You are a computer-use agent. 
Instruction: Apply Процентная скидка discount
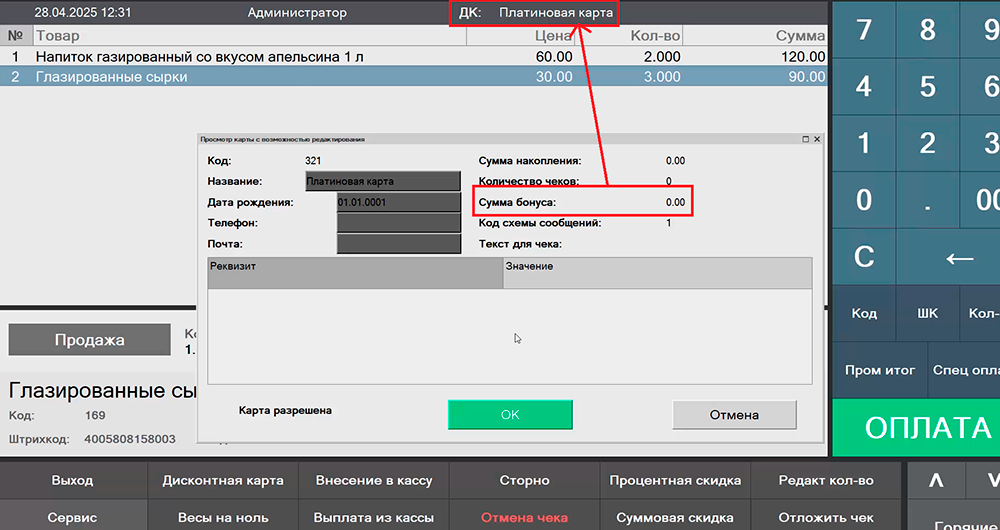[674, 481]
